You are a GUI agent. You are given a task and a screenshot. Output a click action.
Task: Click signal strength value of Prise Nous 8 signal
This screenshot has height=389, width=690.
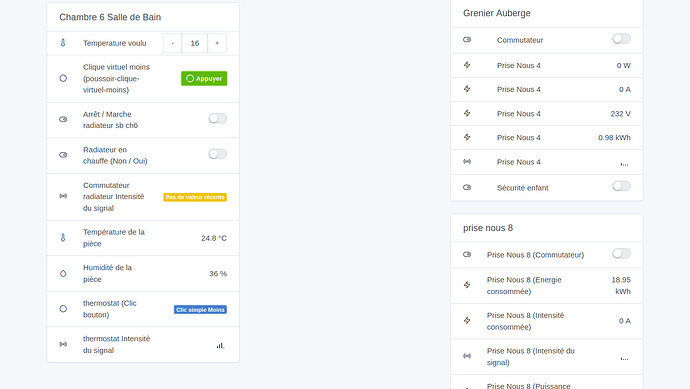tap(624, 358)
